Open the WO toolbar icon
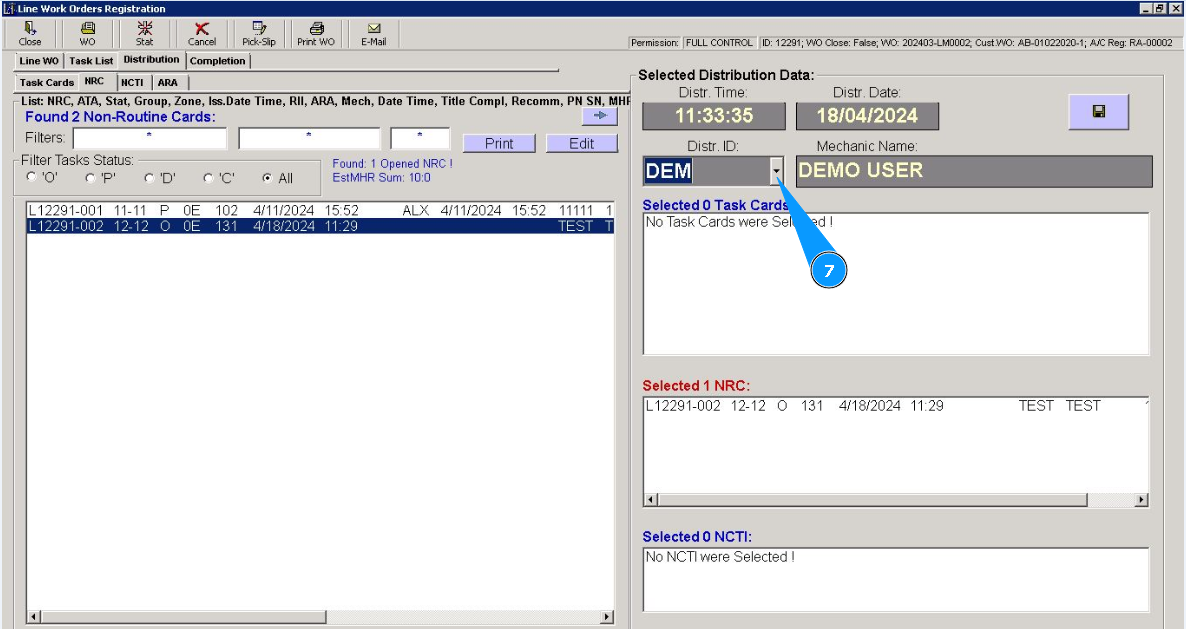This screenshot has width=1186, height=629. pos(88,34)
